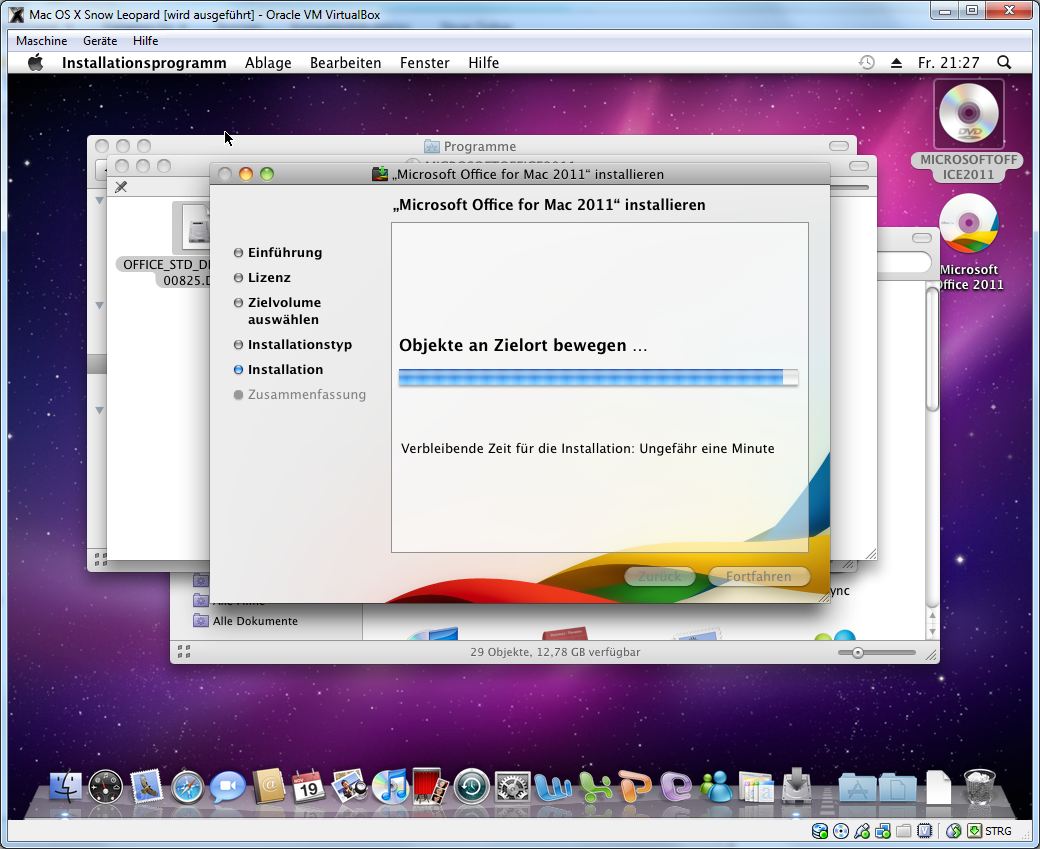
Task: Open VirtualBox Maschine menu
Action: [x=41, y=40]
